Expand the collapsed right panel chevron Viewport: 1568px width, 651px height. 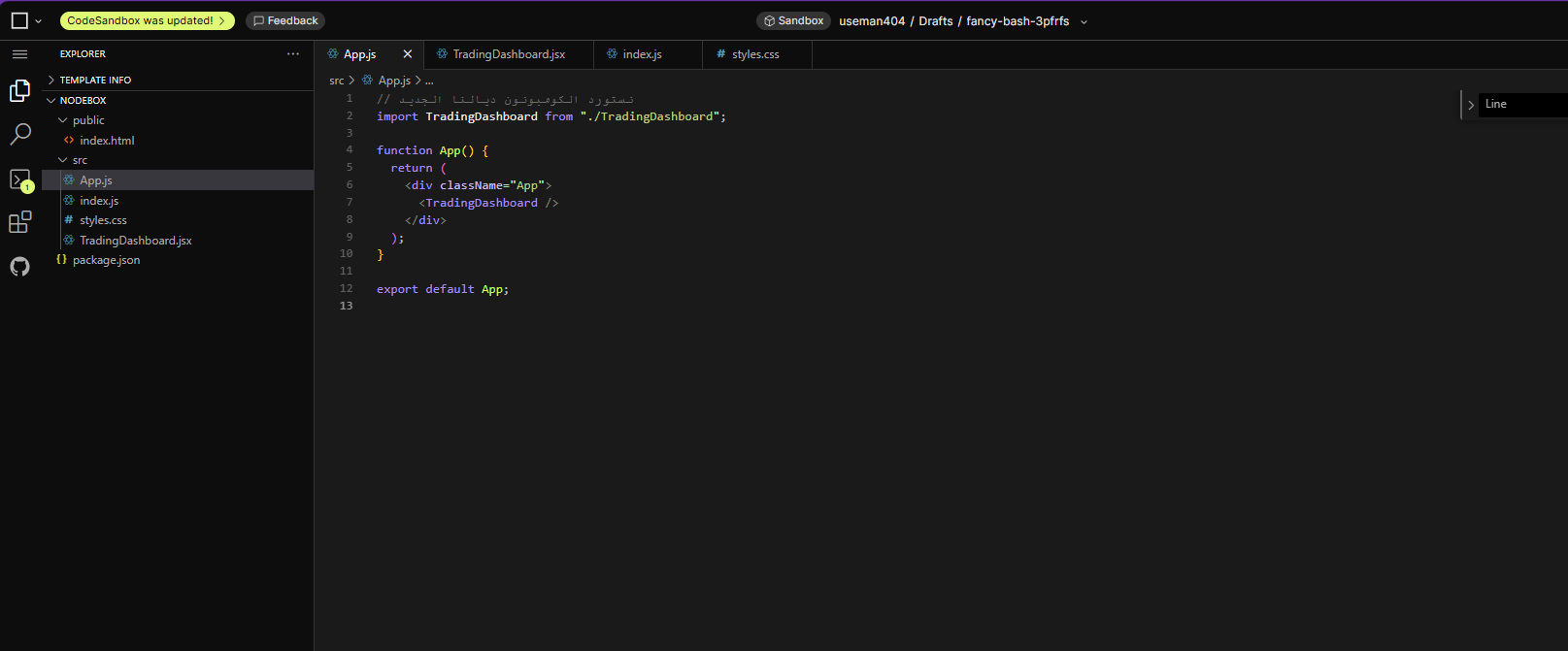[x=1471, y=105]
